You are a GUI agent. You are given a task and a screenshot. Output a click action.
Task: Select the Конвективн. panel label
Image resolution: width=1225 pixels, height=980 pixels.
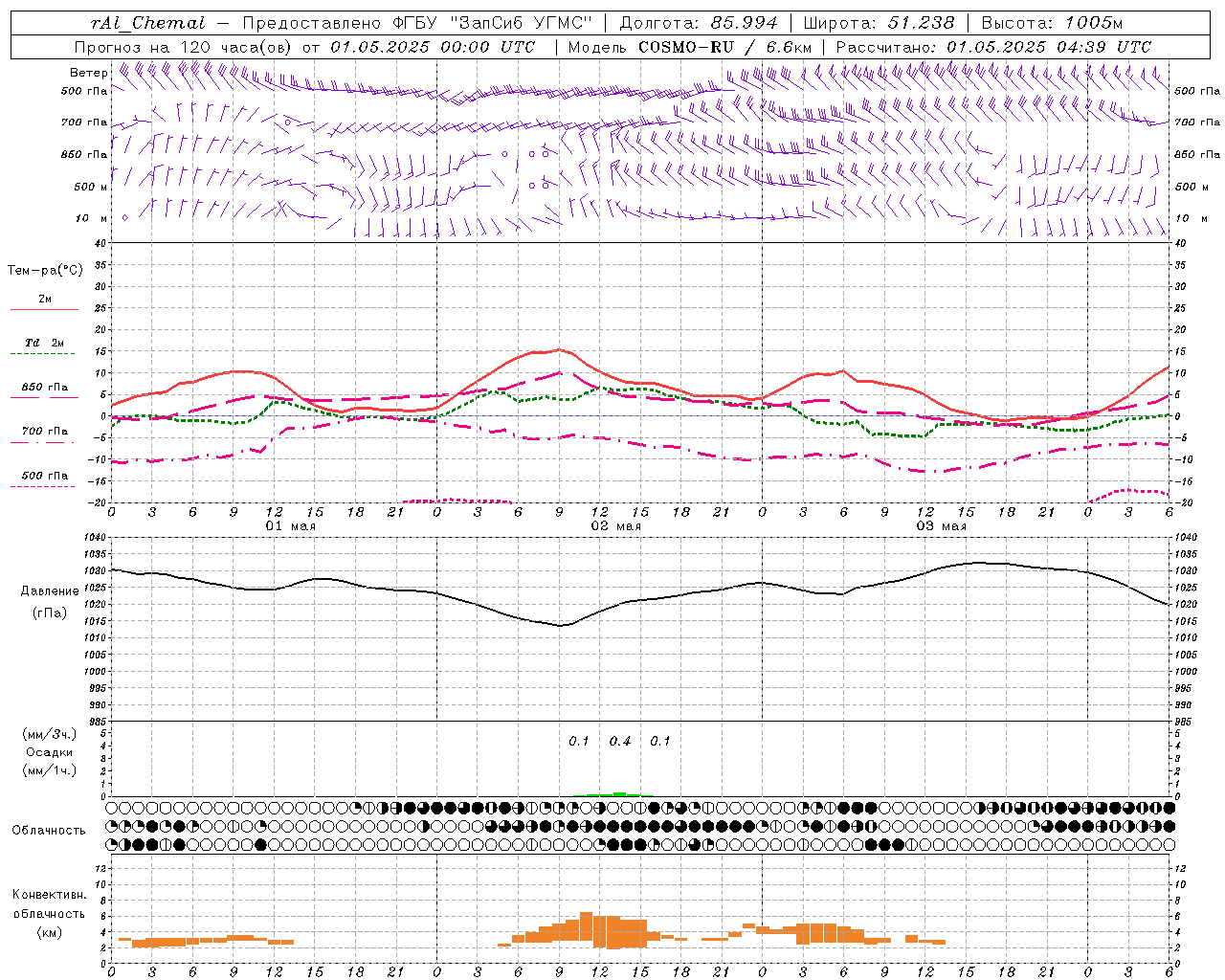click(x=49, y=894)
